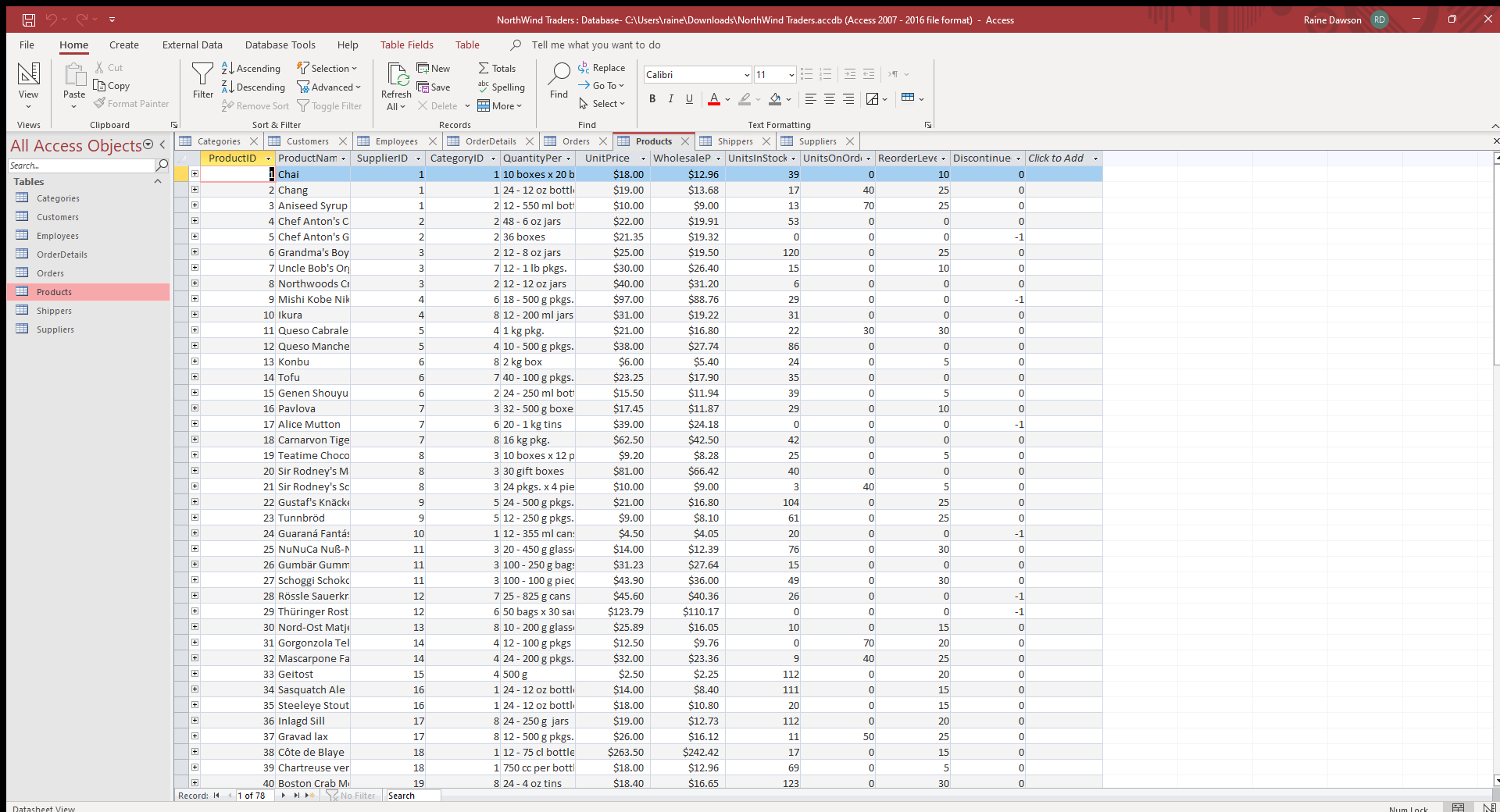This screenshot has height=812, width=1500.
Task: Toggle Underline text formatting
Action: [689, 99]
